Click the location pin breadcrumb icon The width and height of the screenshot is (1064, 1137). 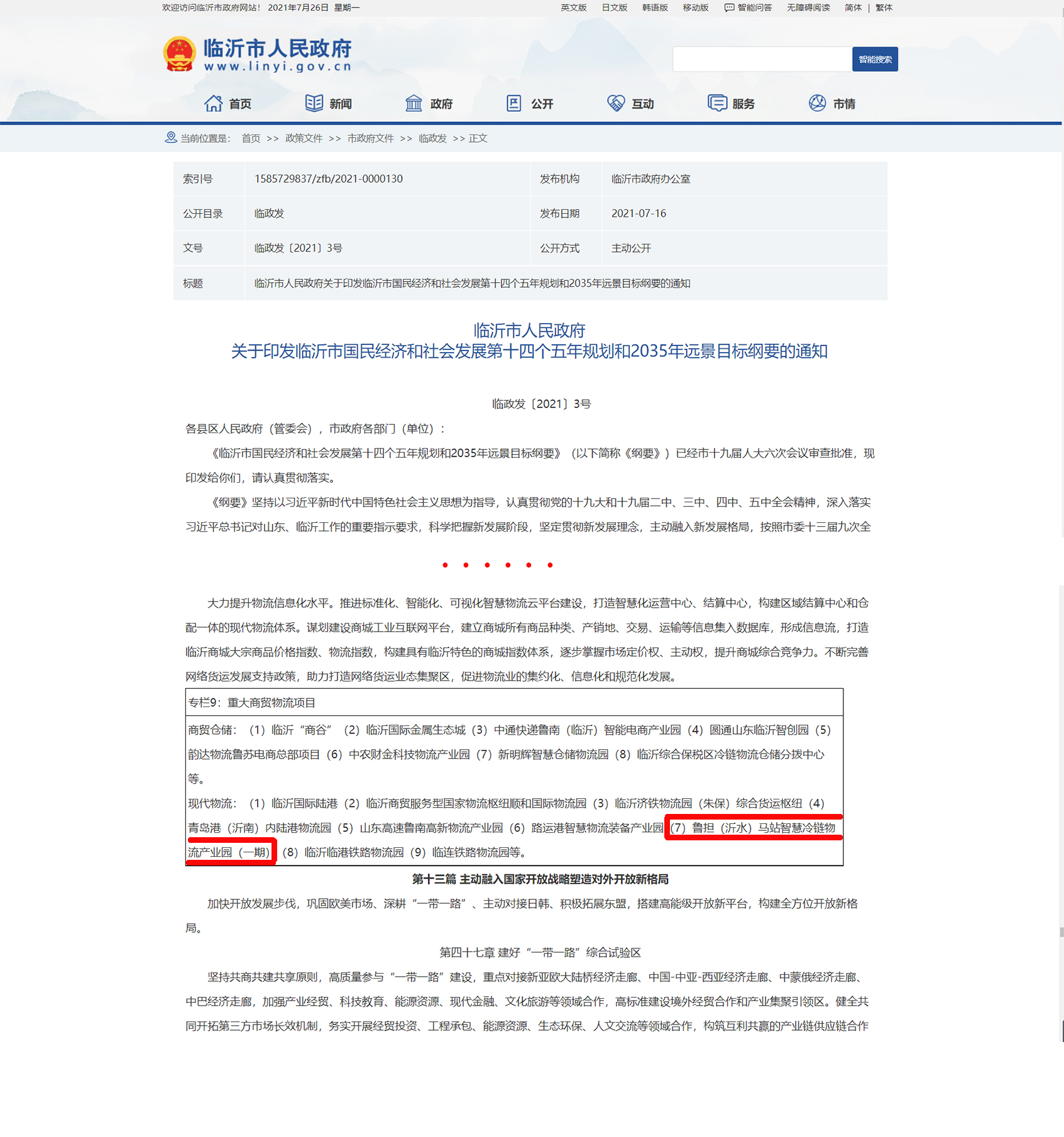click(170, 138)
